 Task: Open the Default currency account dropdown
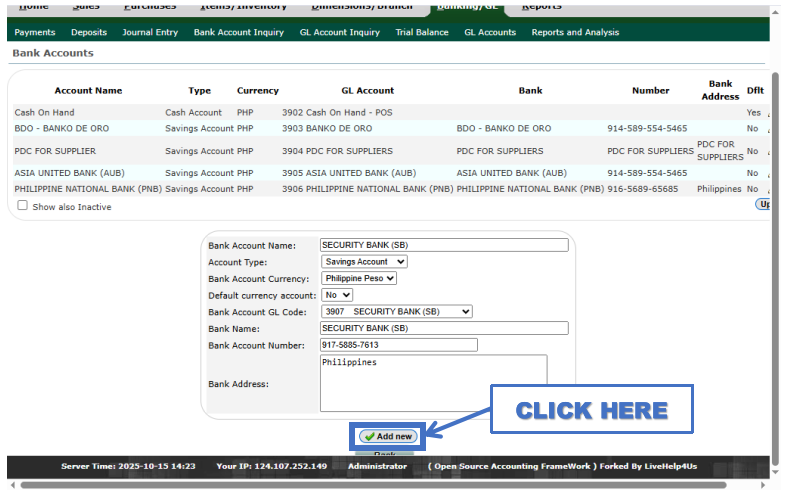pyautogui.click(x=337, y=295)
